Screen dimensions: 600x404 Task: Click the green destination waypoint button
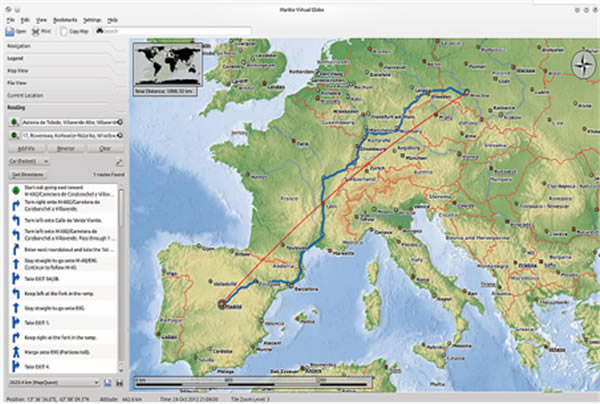click(x=15, y=135)
